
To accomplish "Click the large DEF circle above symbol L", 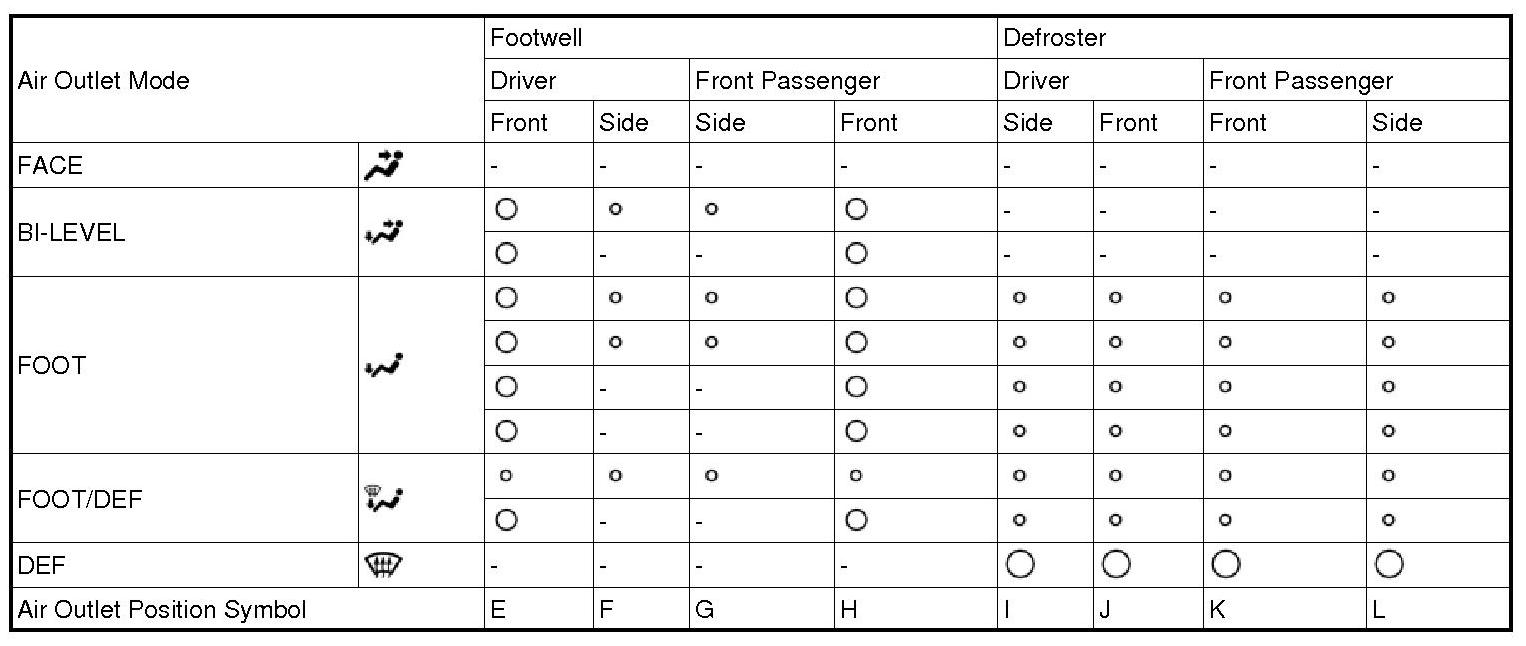I will coord(1388,565).
